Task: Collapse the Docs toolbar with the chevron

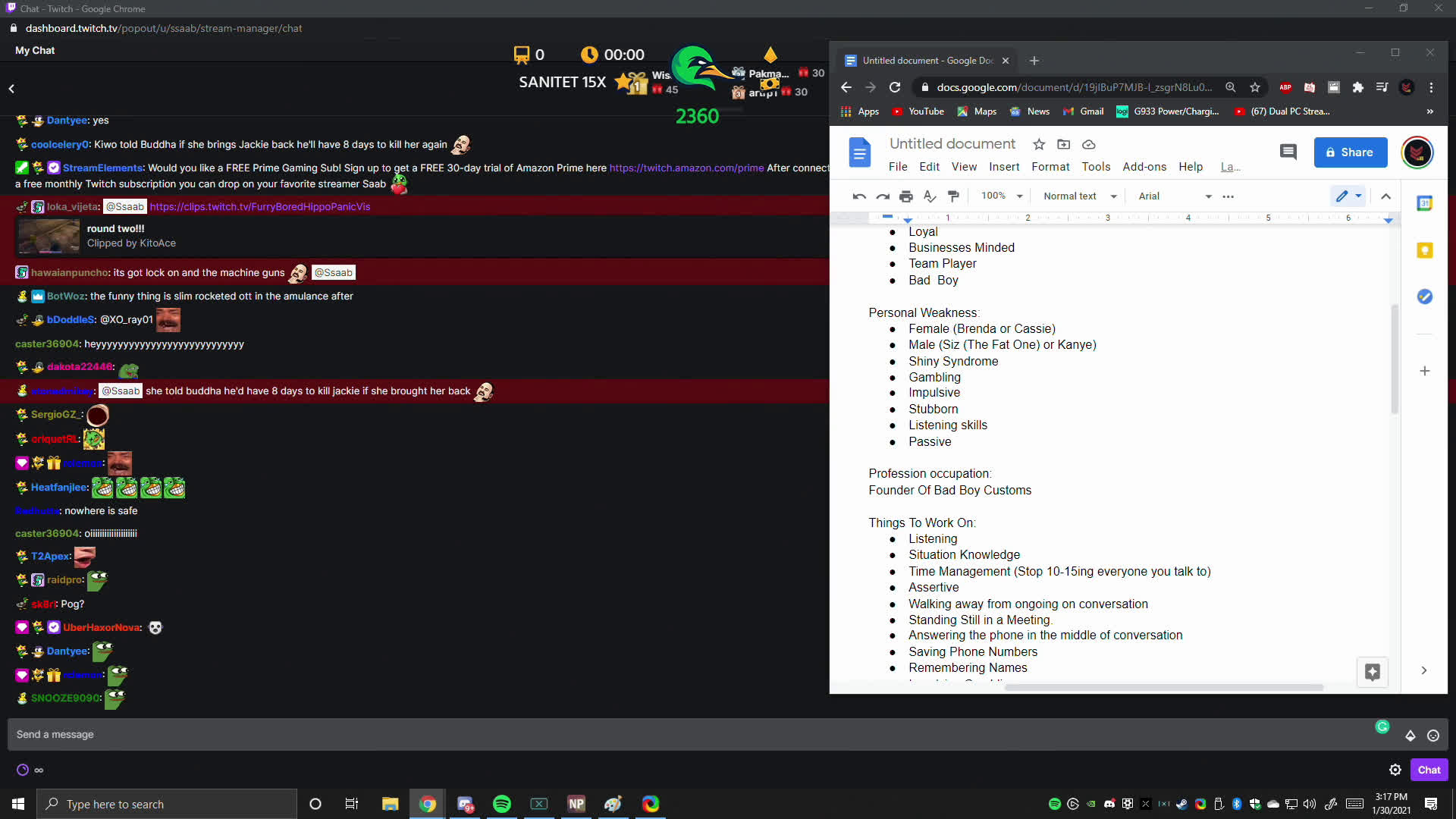Action: [x=1386, y=196]
